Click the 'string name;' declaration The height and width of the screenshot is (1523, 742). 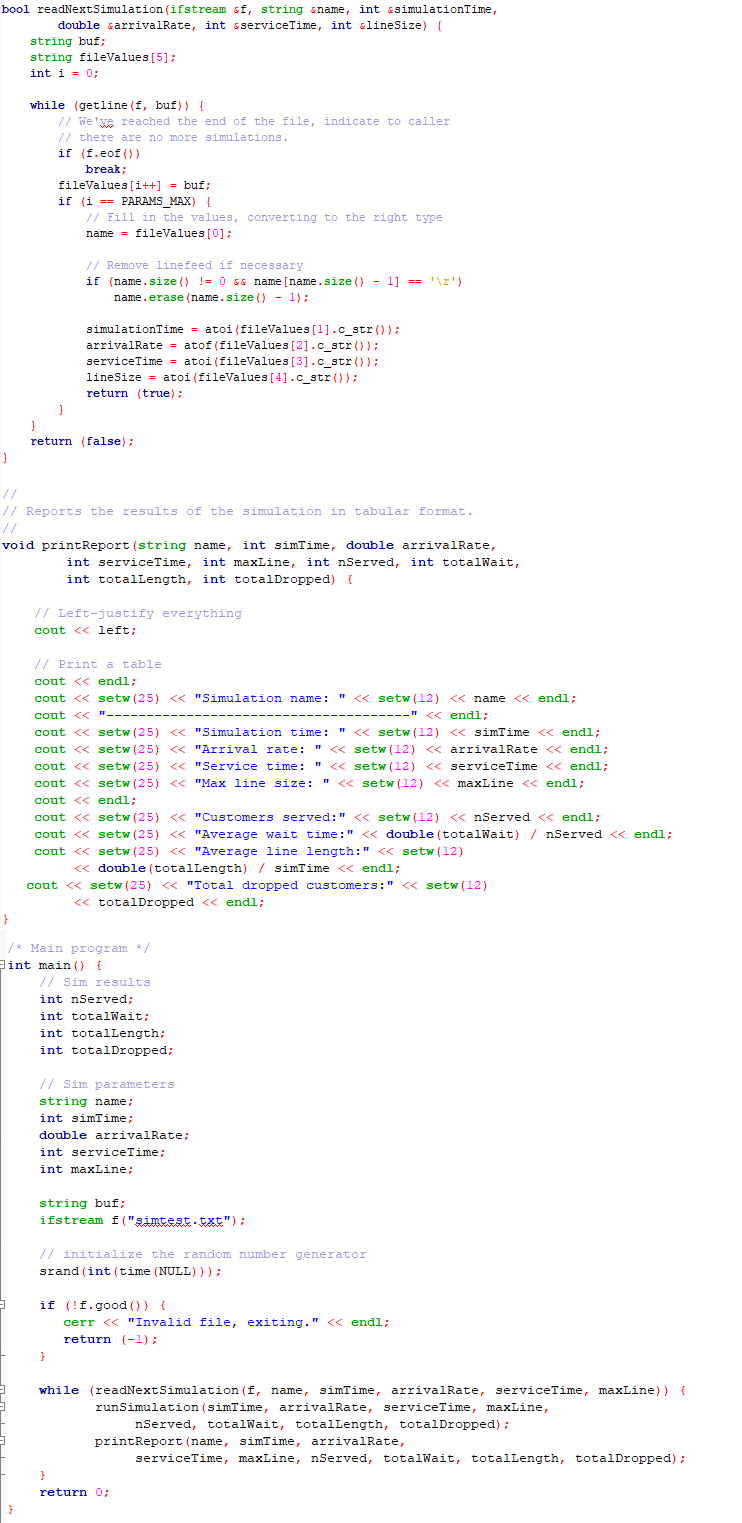[x=86, y=1101]
